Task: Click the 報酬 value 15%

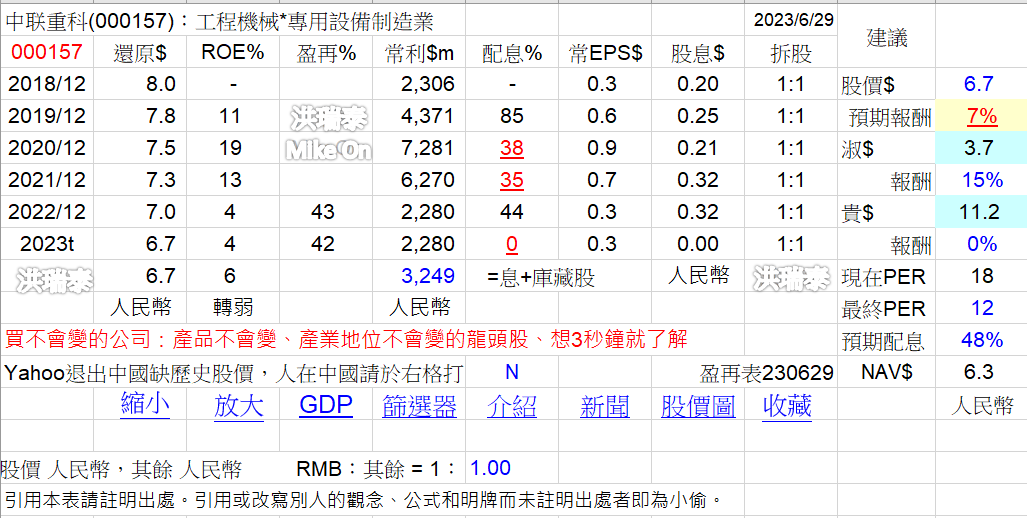Action: [x=982, y=180]
